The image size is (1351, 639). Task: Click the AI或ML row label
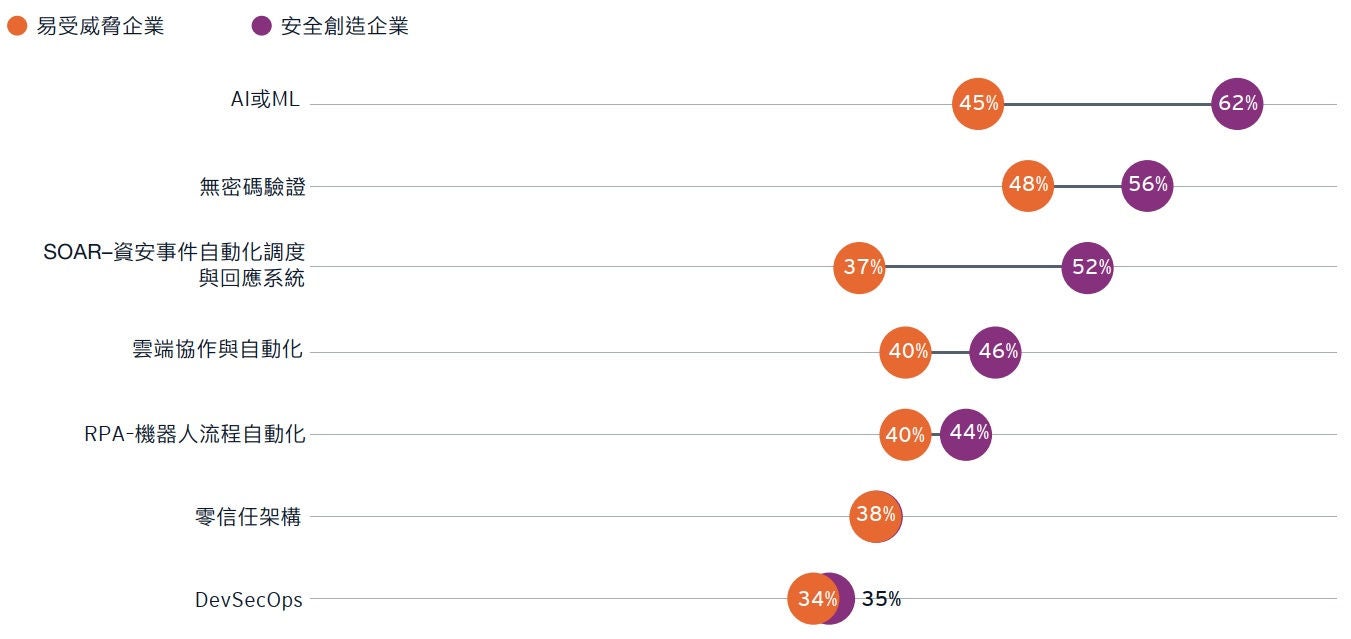point(265,101)
